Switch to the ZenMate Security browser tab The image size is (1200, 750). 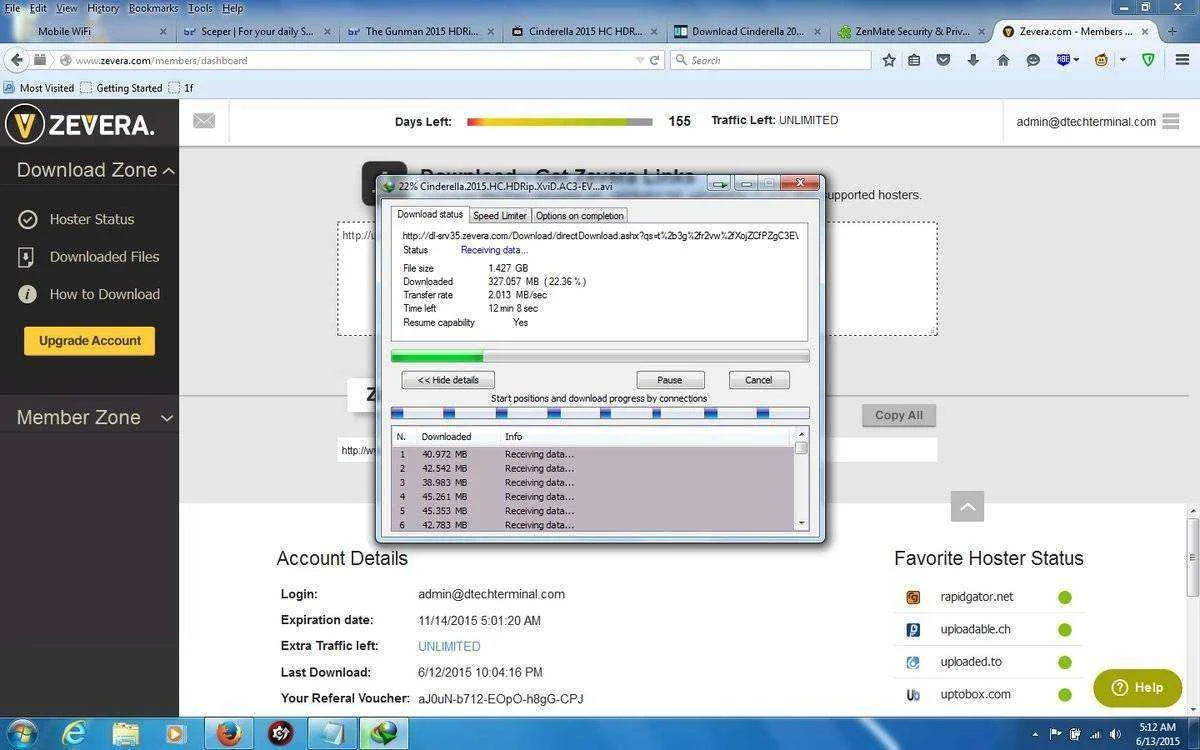[910, 31]
